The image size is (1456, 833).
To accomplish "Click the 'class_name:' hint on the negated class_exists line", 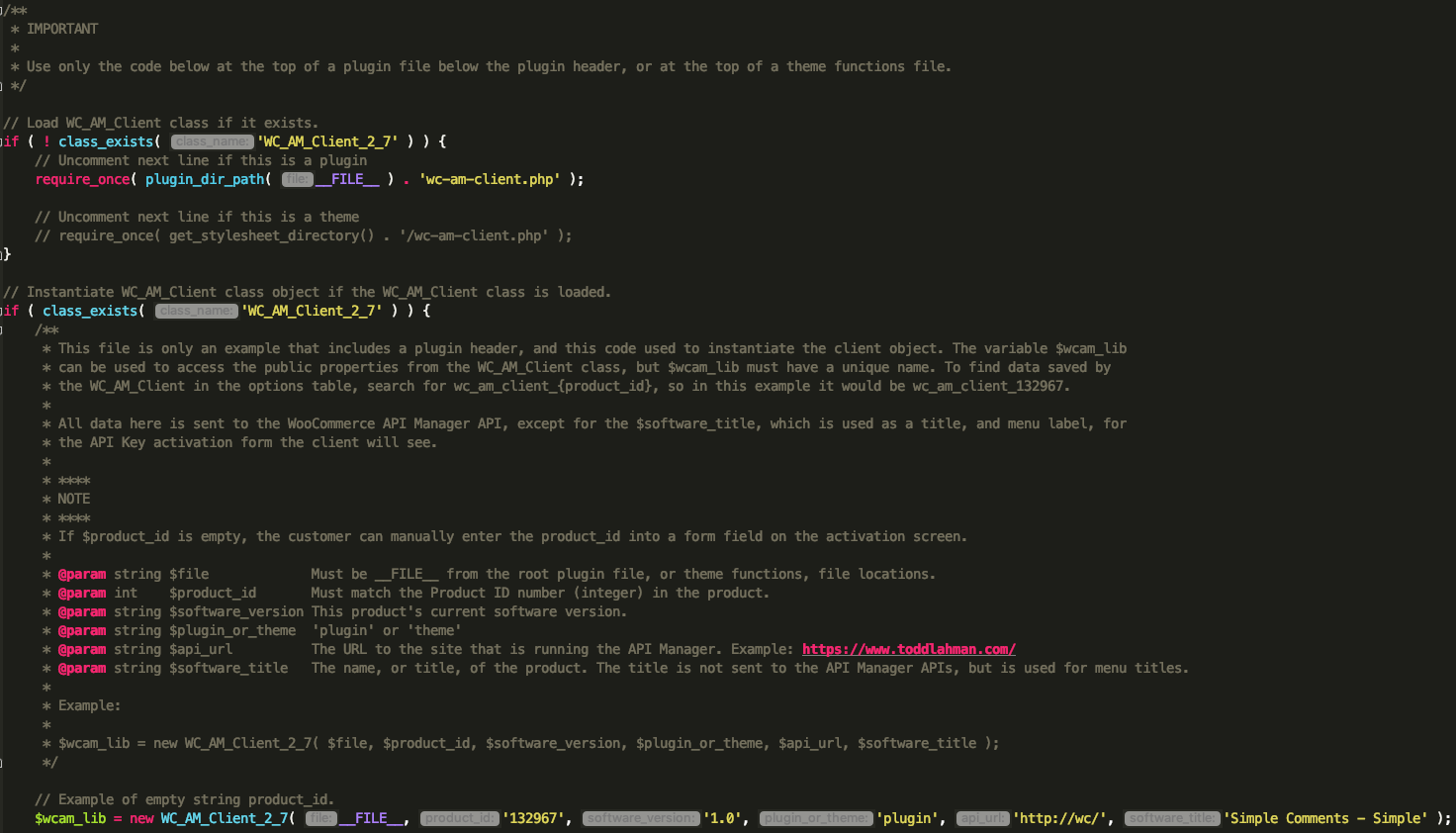I will coord(212,141).
